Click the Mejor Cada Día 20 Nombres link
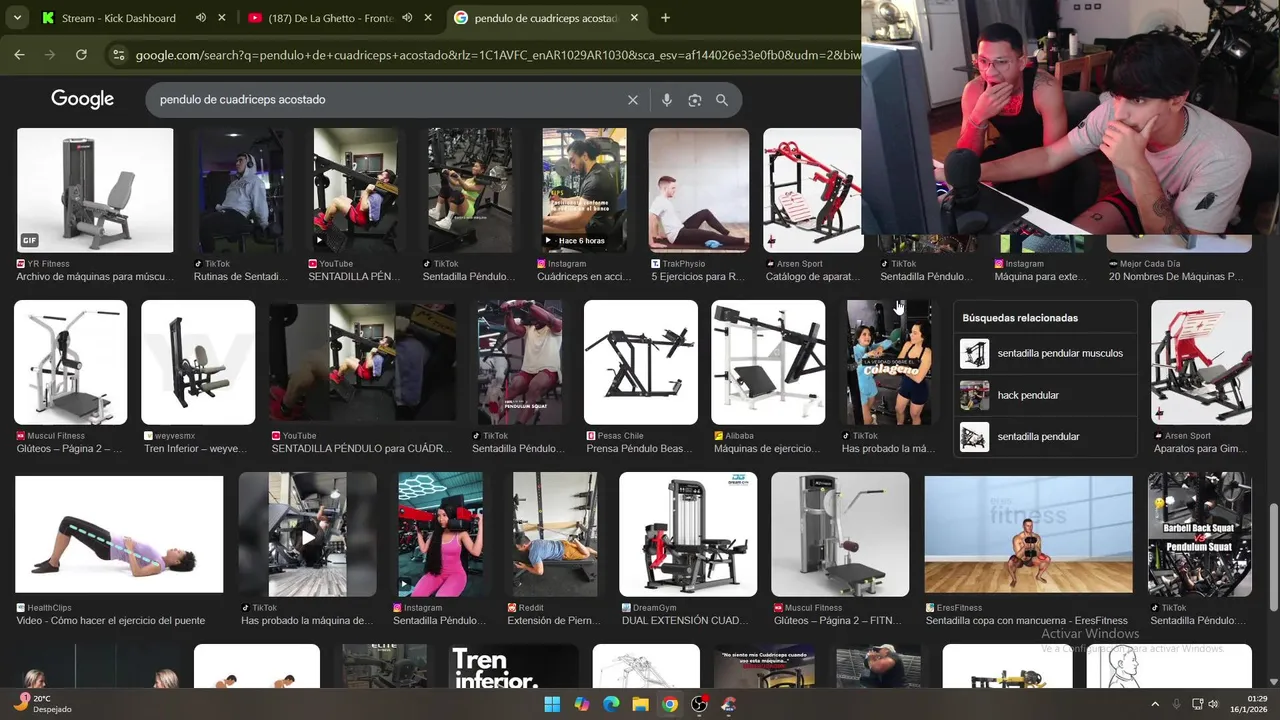Image resolution: width=1280 pixels, height=720 pixels. 1177,276
